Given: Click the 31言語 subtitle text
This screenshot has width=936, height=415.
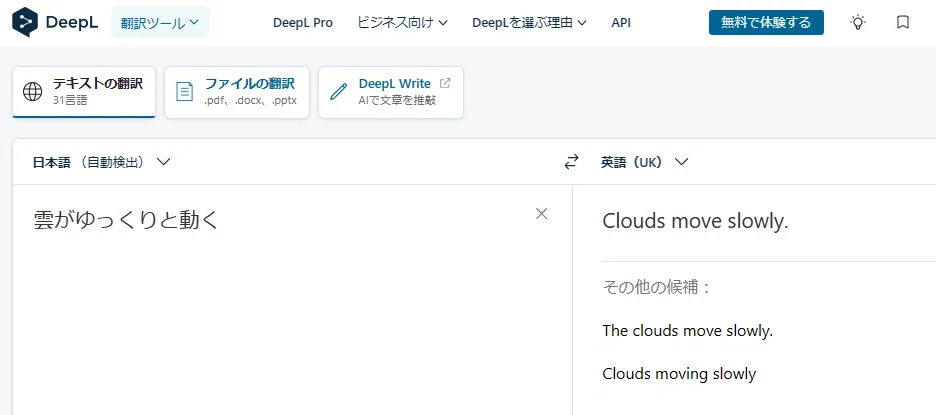Looking at the screenshot, I should tap(70, 100).
